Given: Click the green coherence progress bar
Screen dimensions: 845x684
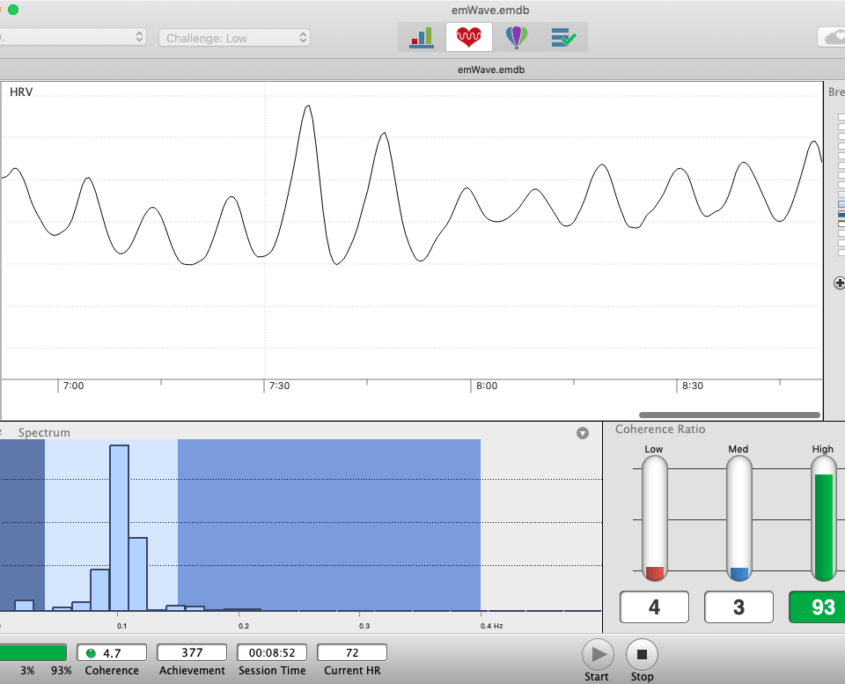Looking at the screenshot, I should [x=33, y=653].
